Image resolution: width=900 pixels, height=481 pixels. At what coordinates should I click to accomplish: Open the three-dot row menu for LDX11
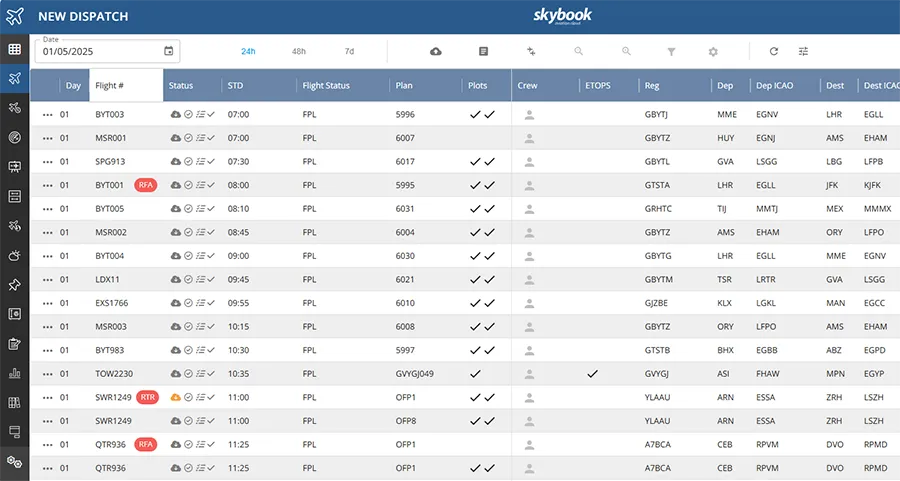point(48,280)
